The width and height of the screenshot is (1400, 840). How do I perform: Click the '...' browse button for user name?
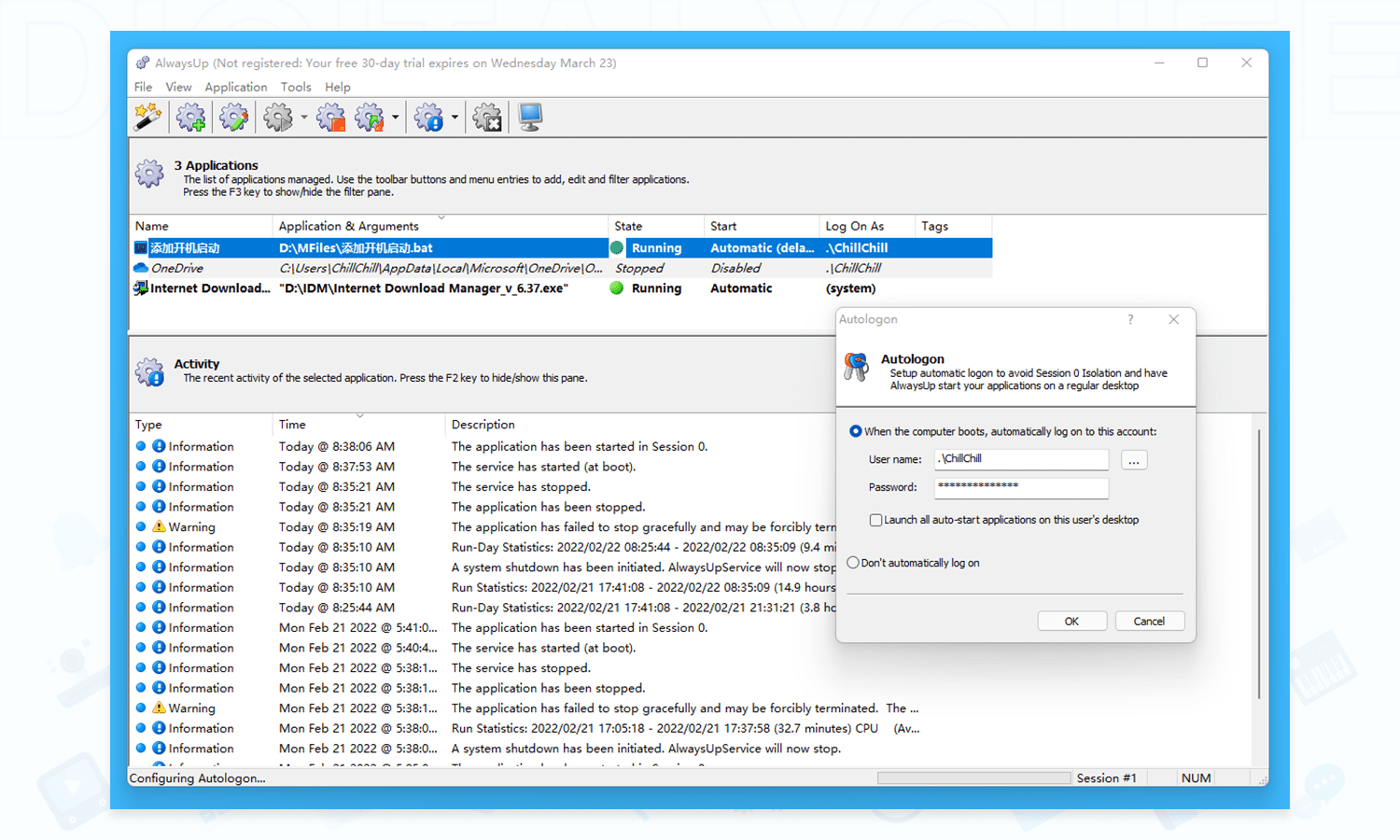pos(1134,460)
